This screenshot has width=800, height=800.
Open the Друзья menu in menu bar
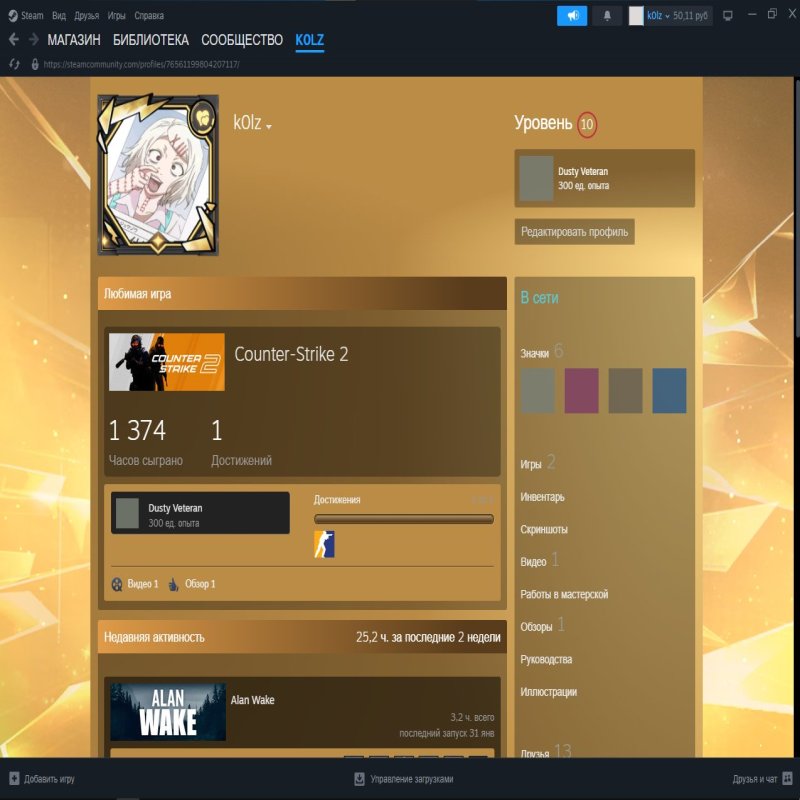pyautogui.click(x=86, y=16)
